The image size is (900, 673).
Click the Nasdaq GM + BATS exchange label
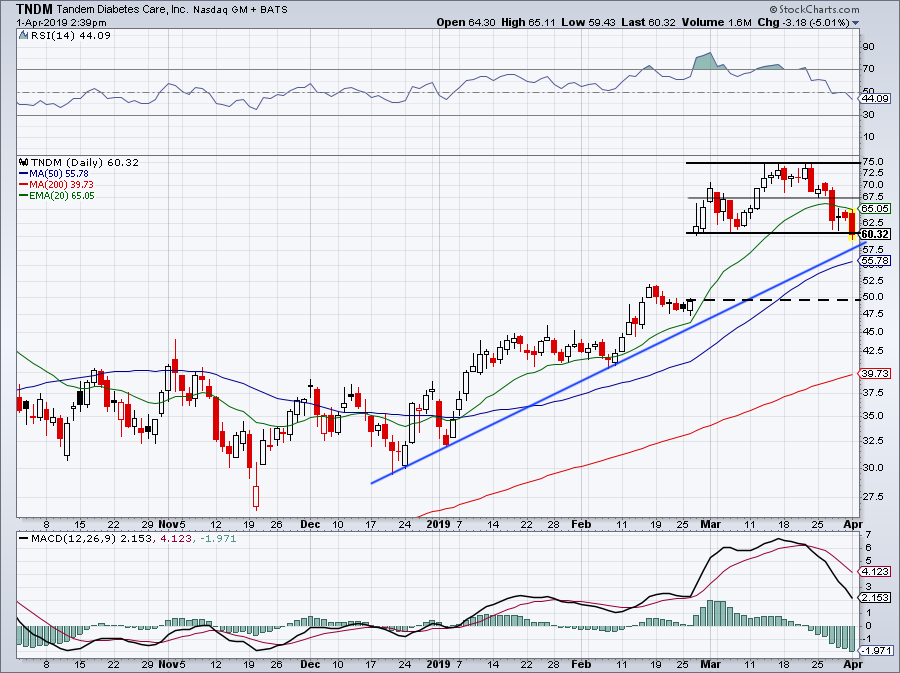(240, 10)
